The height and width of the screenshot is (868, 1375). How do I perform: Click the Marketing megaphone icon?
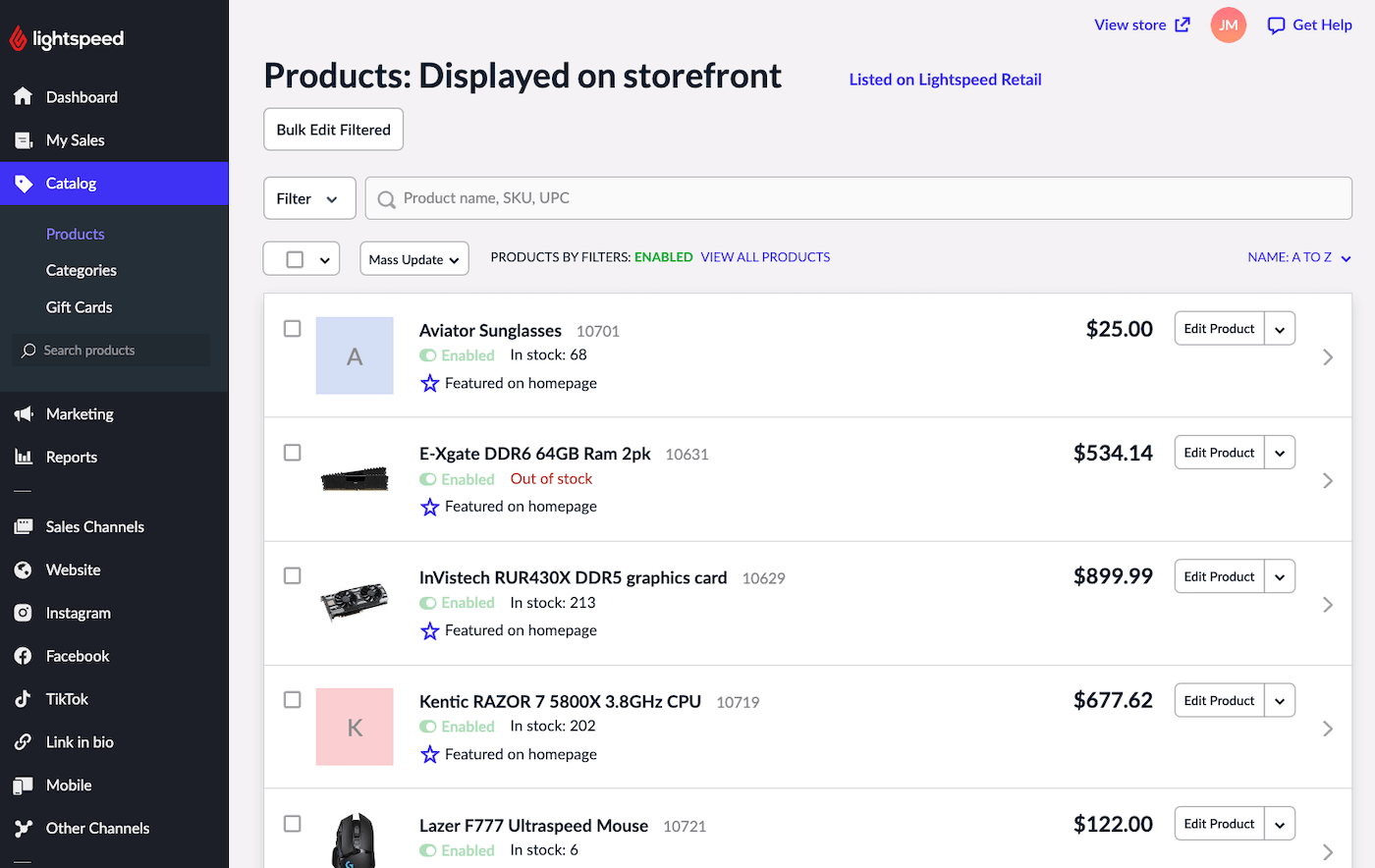coord(24,414)
